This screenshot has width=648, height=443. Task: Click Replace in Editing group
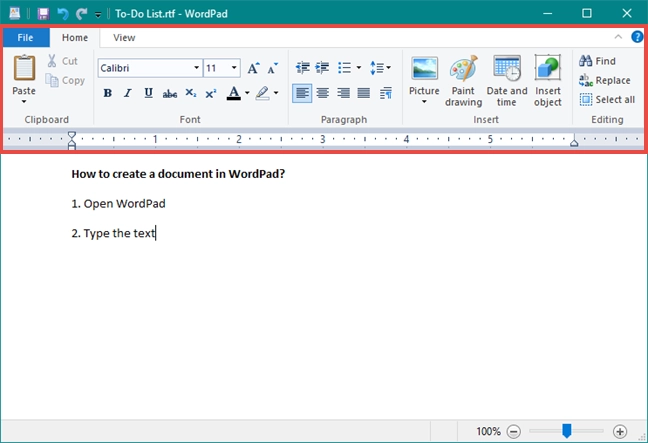point(605,80)
